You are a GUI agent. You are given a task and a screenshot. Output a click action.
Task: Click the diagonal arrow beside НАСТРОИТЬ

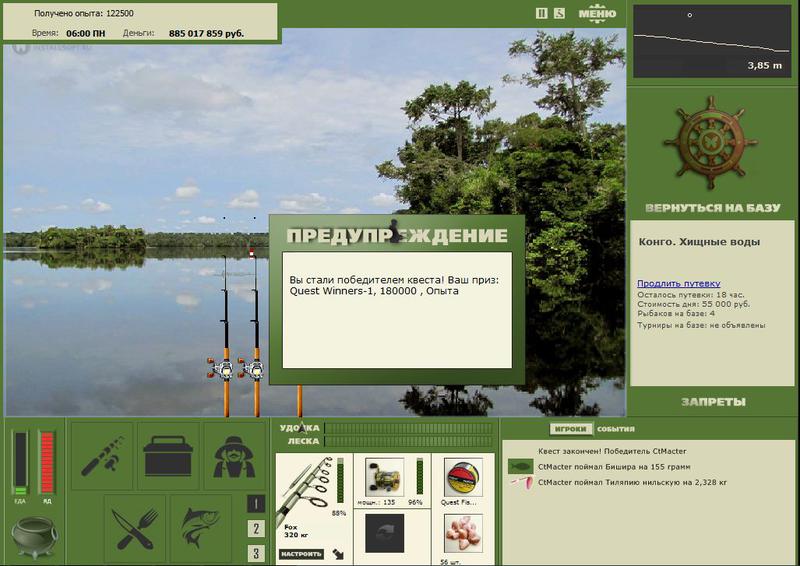click(338, 554)
